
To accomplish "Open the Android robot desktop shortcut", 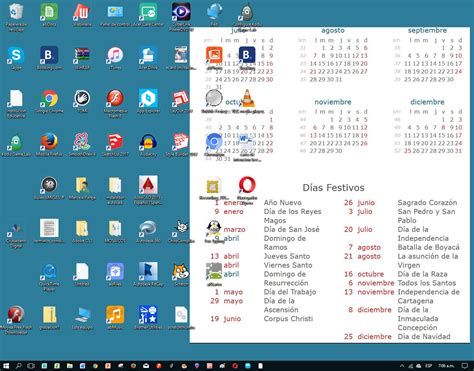I will 214,271.
